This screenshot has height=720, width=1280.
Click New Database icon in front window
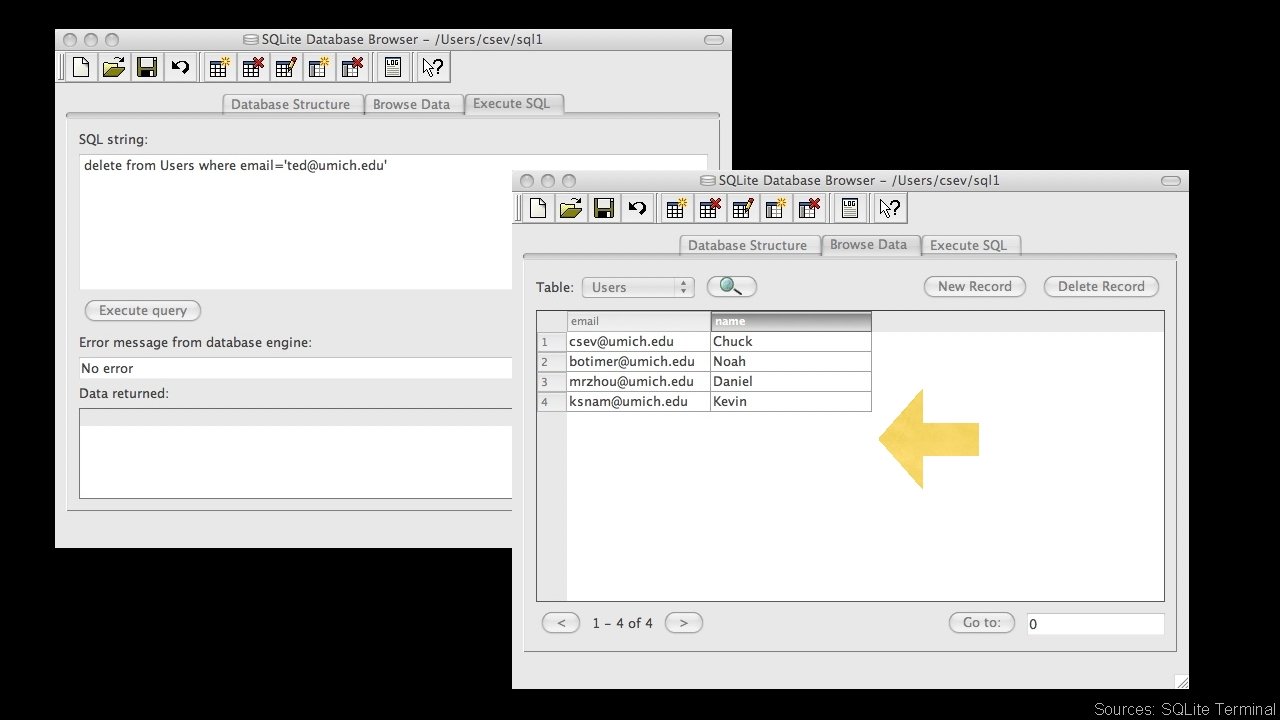point(538,208)
